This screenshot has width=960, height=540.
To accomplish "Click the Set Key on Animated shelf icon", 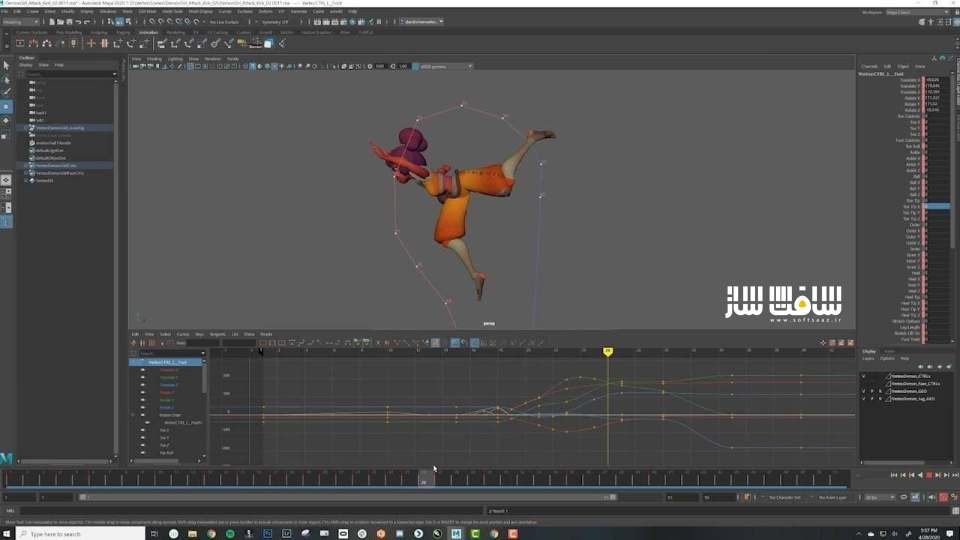I will [104, 43].
